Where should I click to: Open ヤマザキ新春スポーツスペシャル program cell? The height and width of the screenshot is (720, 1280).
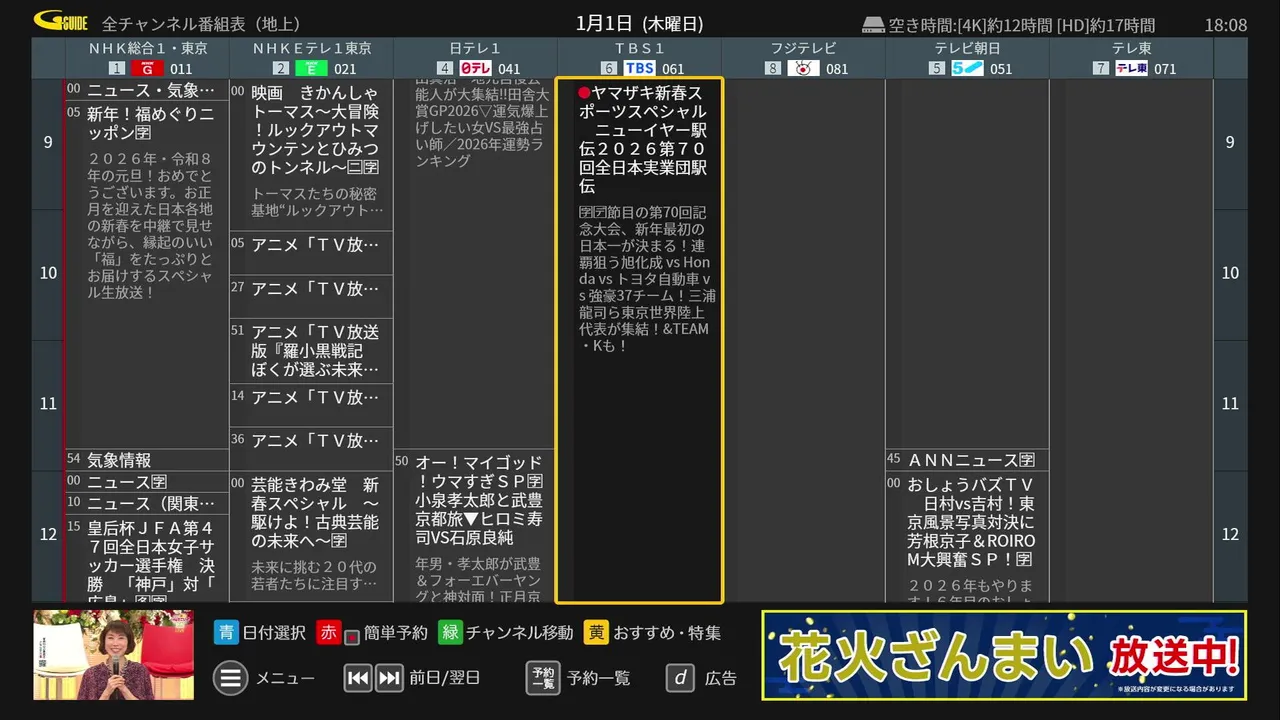point(640,341)
